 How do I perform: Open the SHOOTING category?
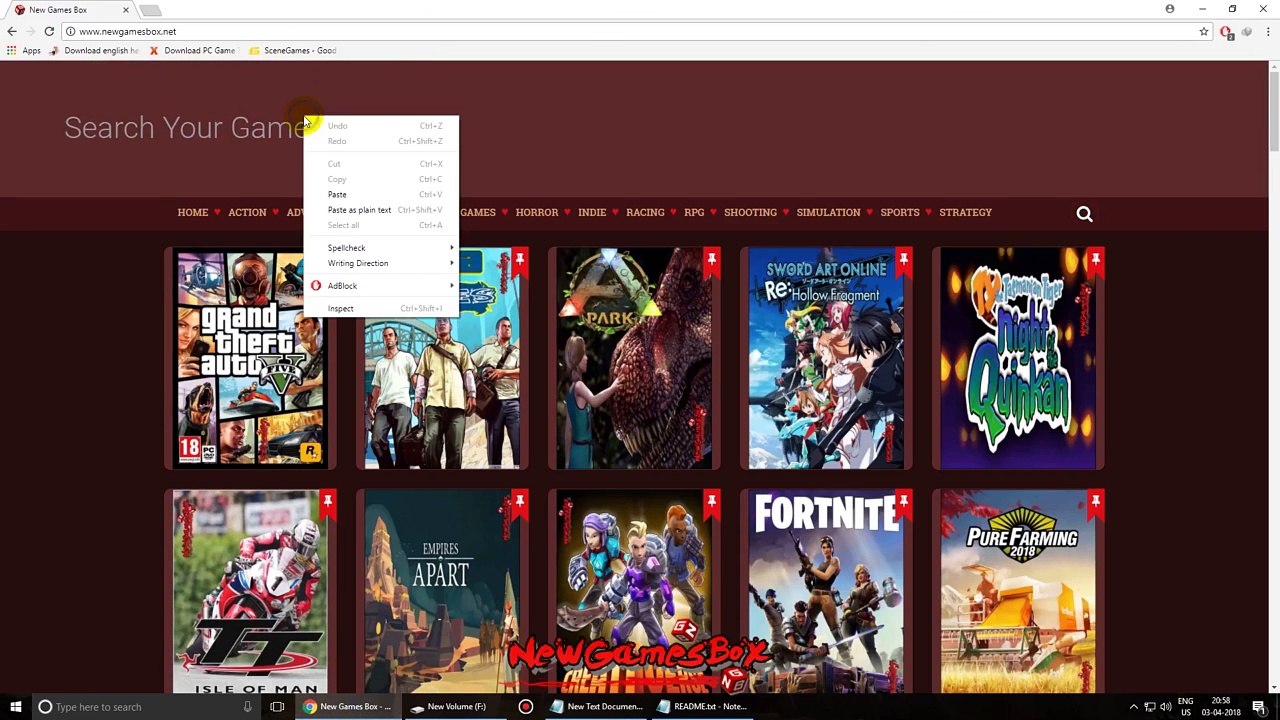[750, 212]
